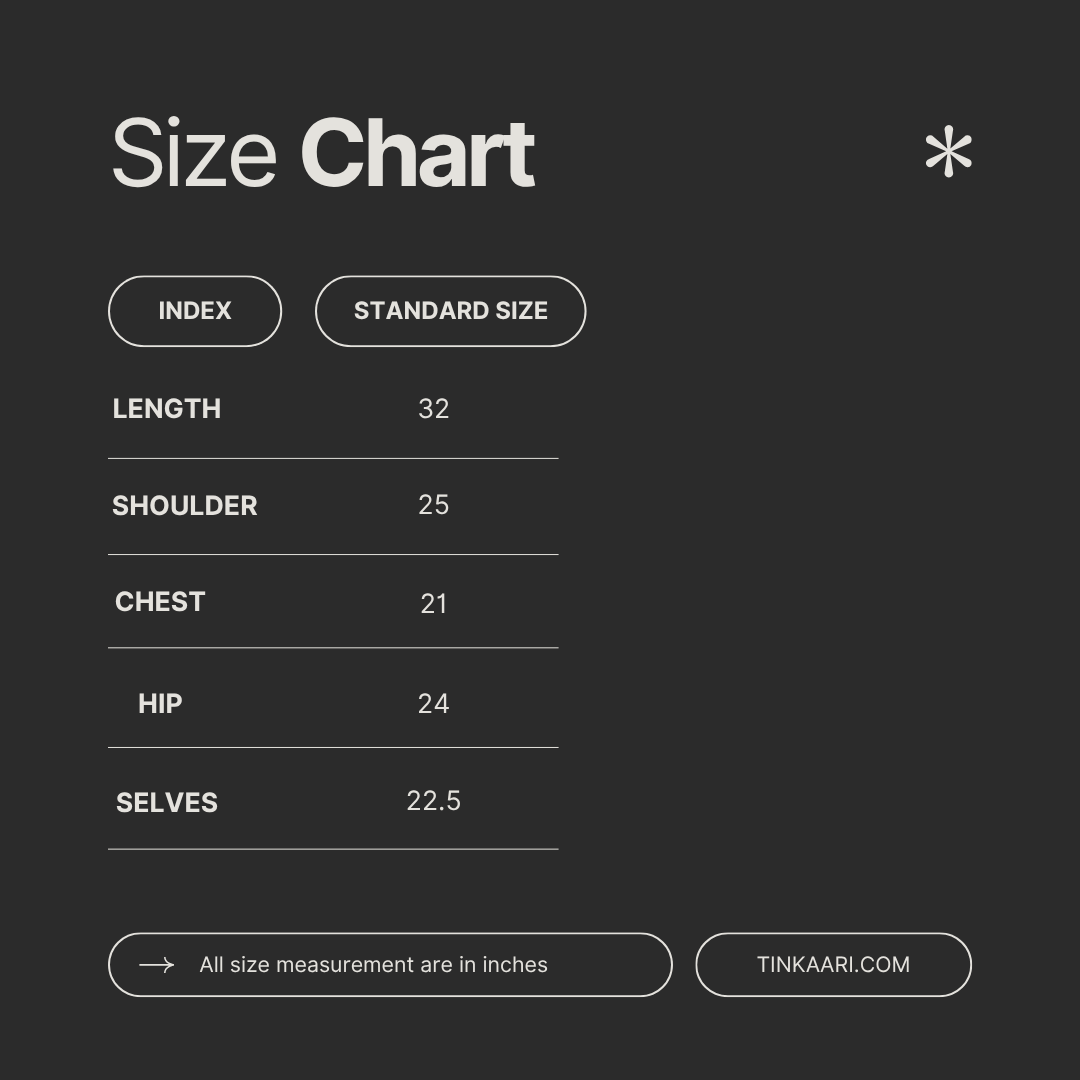Click the word 'Size' in the heading
The image size is (1080, 1080).
pyautogui.click(x=194, y=154)
